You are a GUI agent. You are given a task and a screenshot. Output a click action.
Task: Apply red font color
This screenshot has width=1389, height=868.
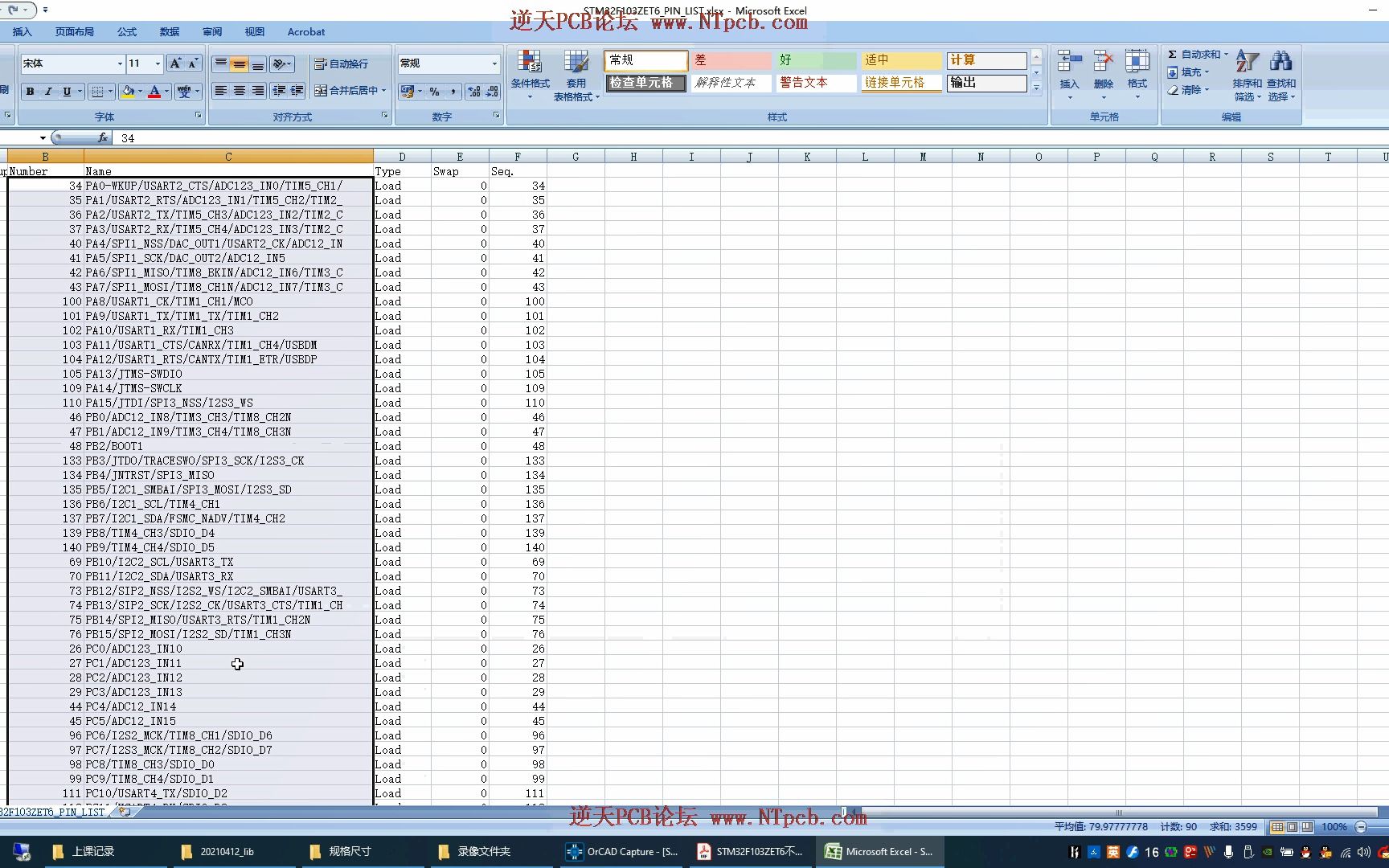(154, 91)
